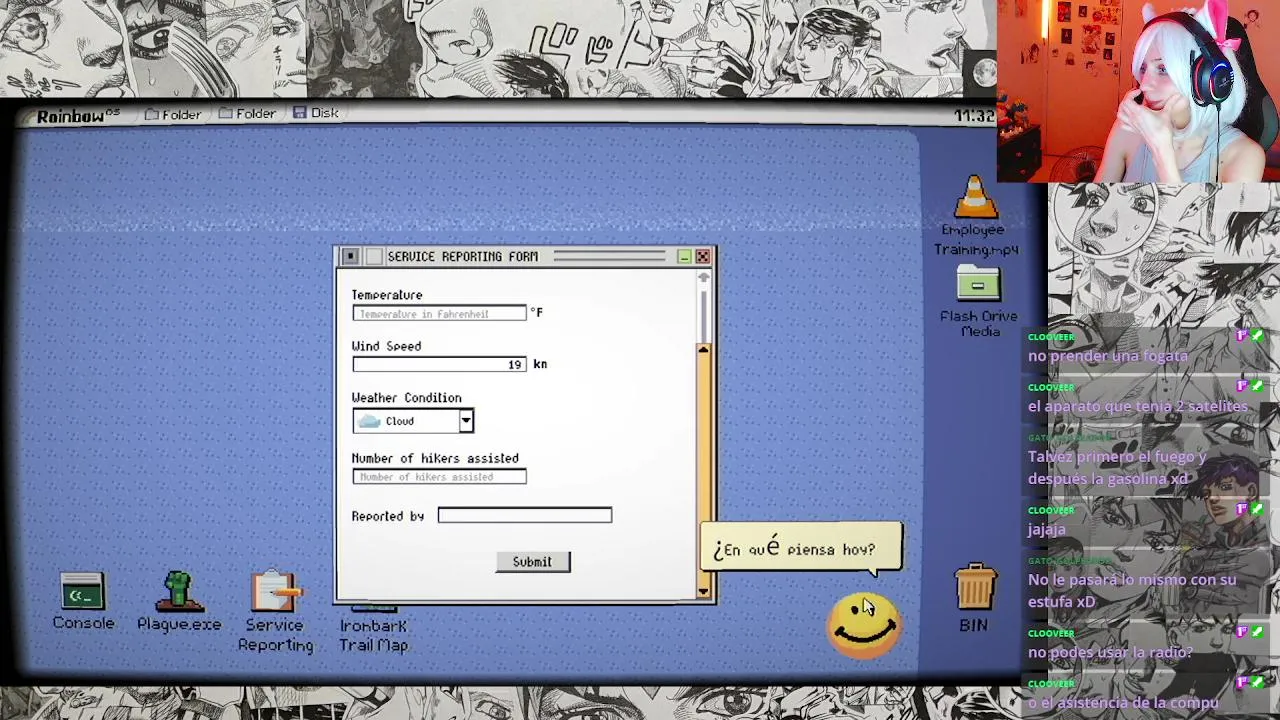Viewport: 1280px width, 720px height.
Task: Expand the Weather Condition dropdown arrow
Action: pyautogui.click(x=466, y=421)
